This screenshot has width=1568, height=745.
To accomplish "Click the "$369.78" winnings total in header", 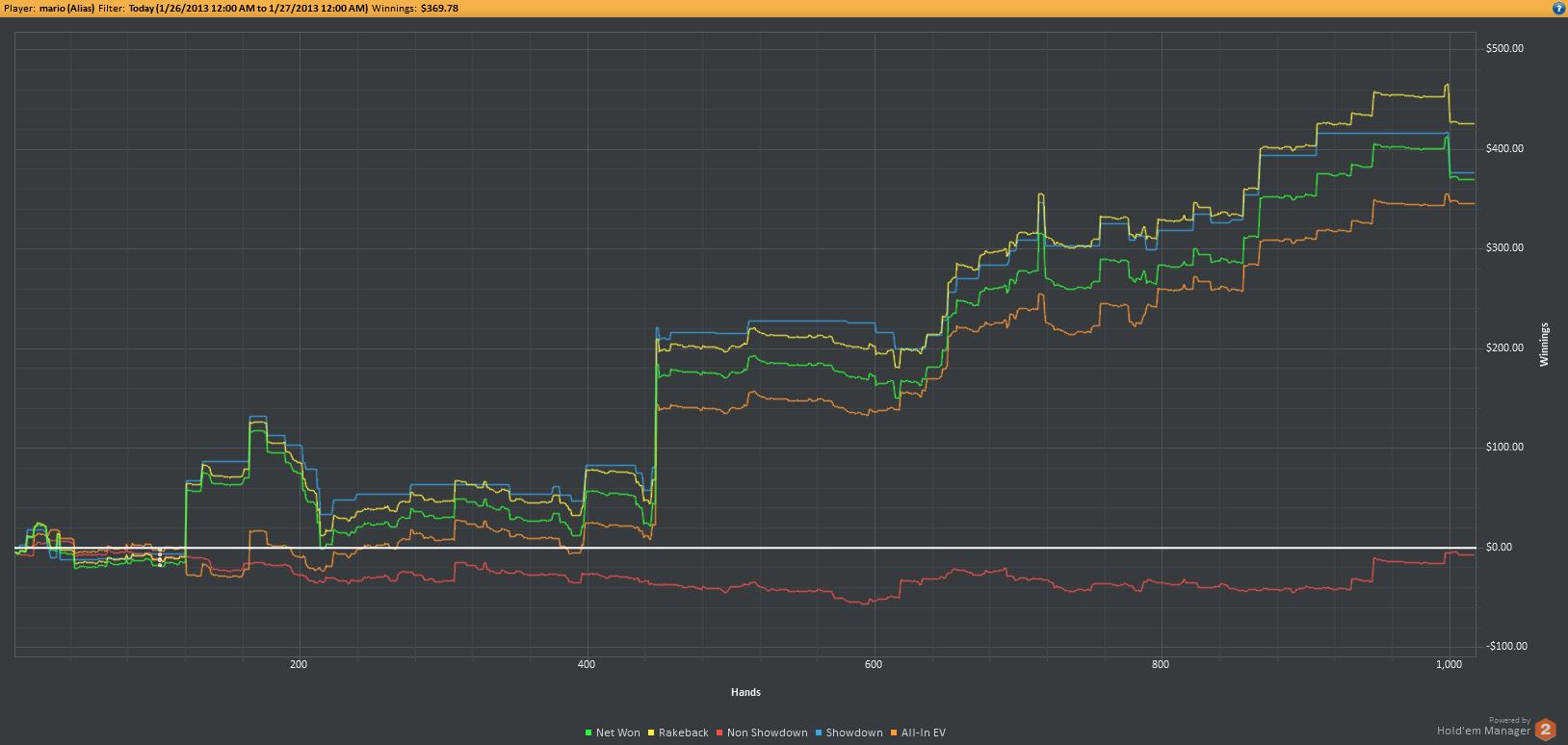I will (x=440, y=8).
